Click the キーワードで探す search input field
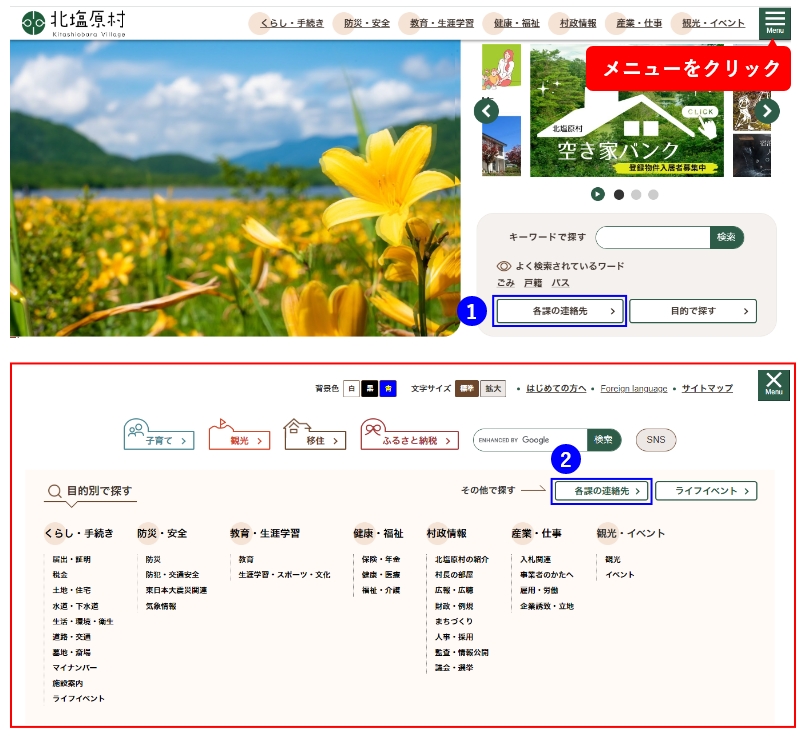 653,237
